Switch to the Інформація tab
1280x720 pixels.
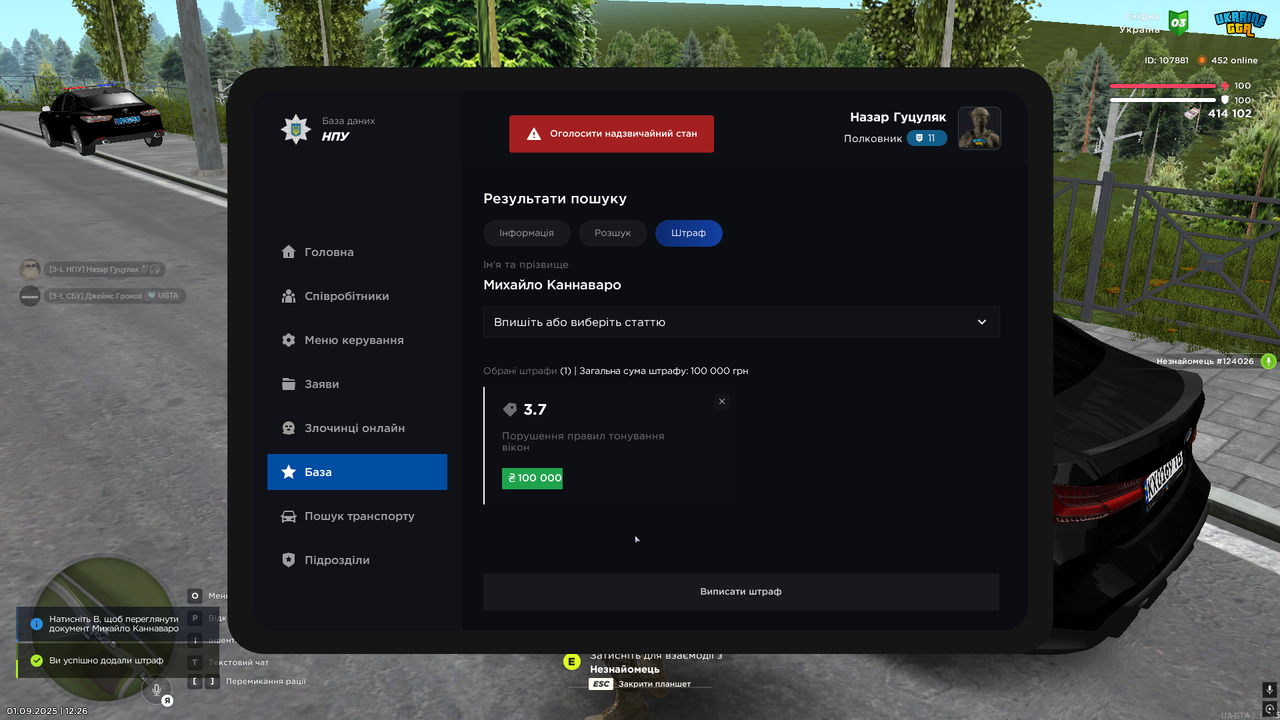pyautogui.click(x=527, y=233)
